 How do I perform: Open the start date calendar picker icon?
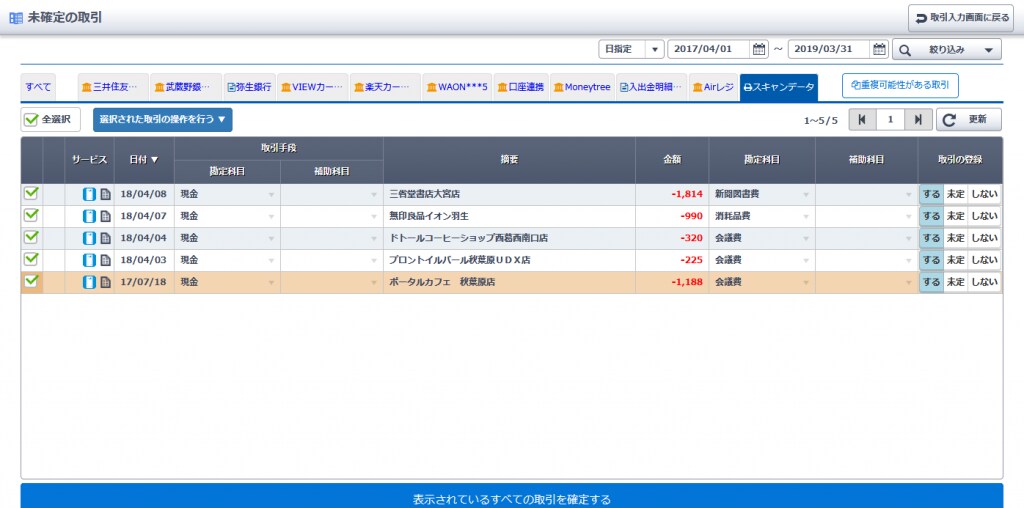[x=758, y=49]
